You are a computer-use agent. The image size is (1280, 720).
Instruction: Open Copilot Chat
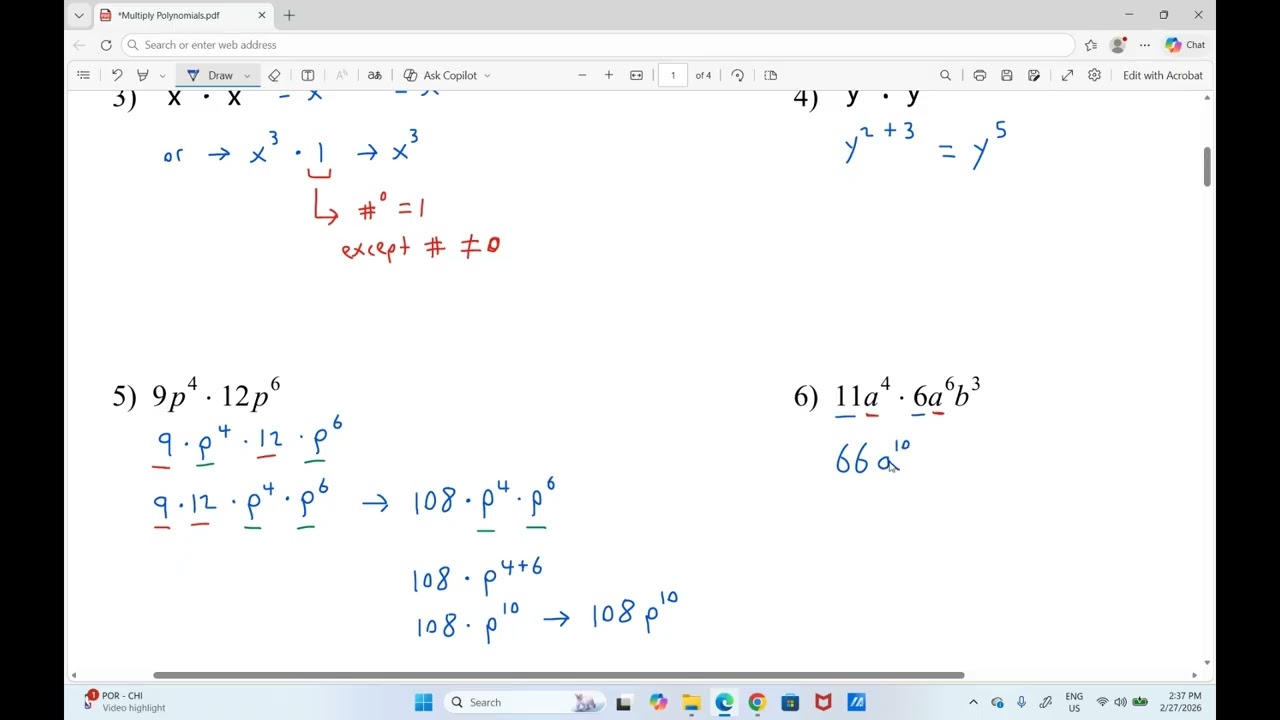pyautogui.click(x=1185, y=45)
